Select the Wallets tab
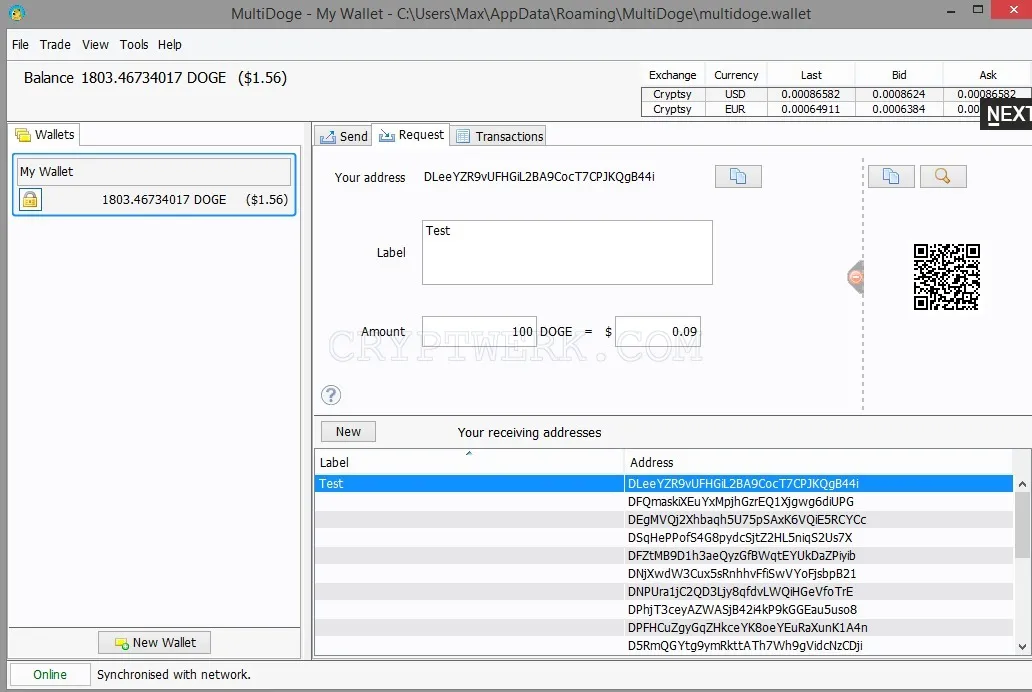Screen dimensions: 1032x692 pyautogui.click(x=45, y=135)
